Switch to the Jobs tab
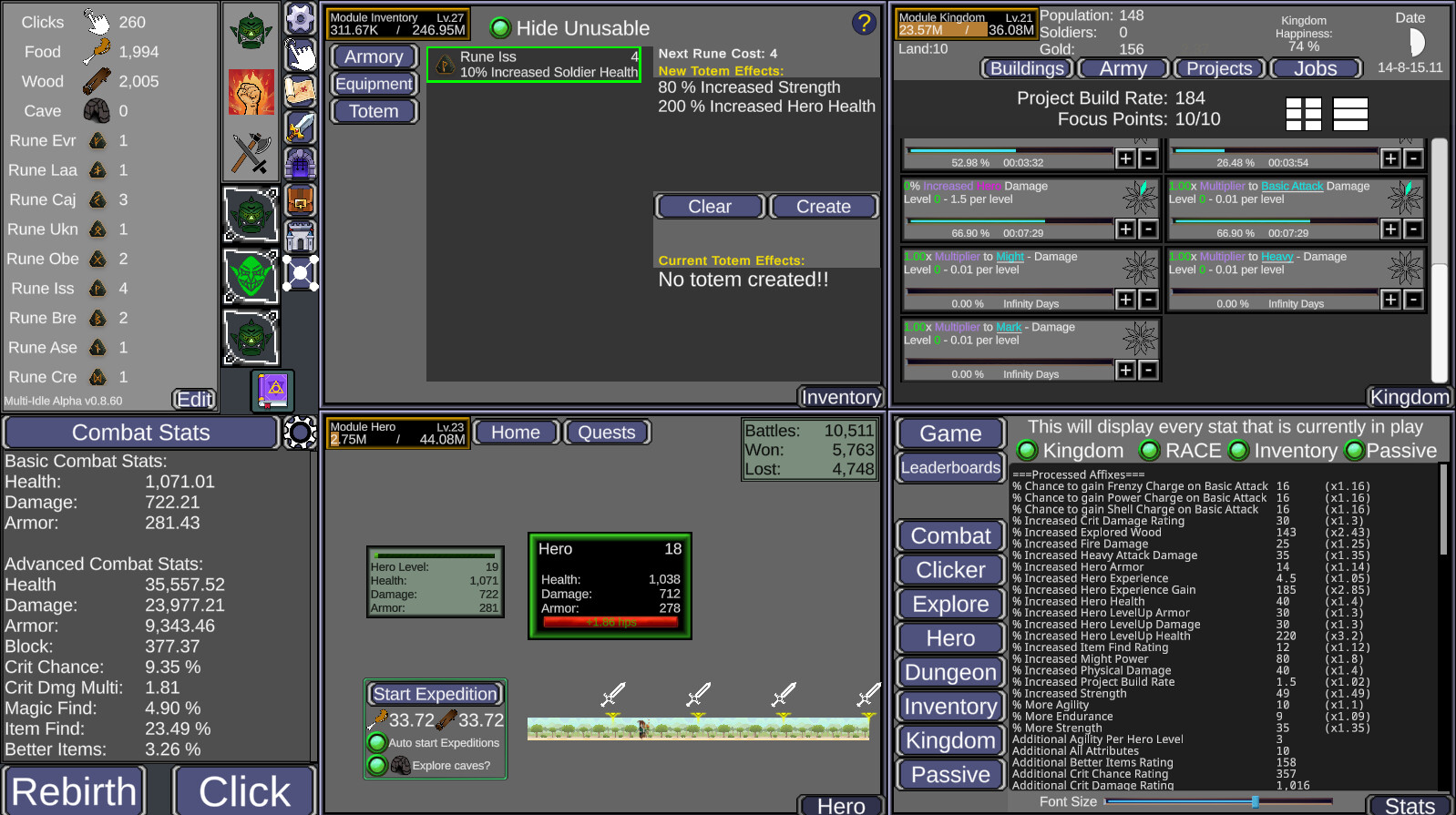Screen dimensions: 1456x815 [x=1315, y=68]
